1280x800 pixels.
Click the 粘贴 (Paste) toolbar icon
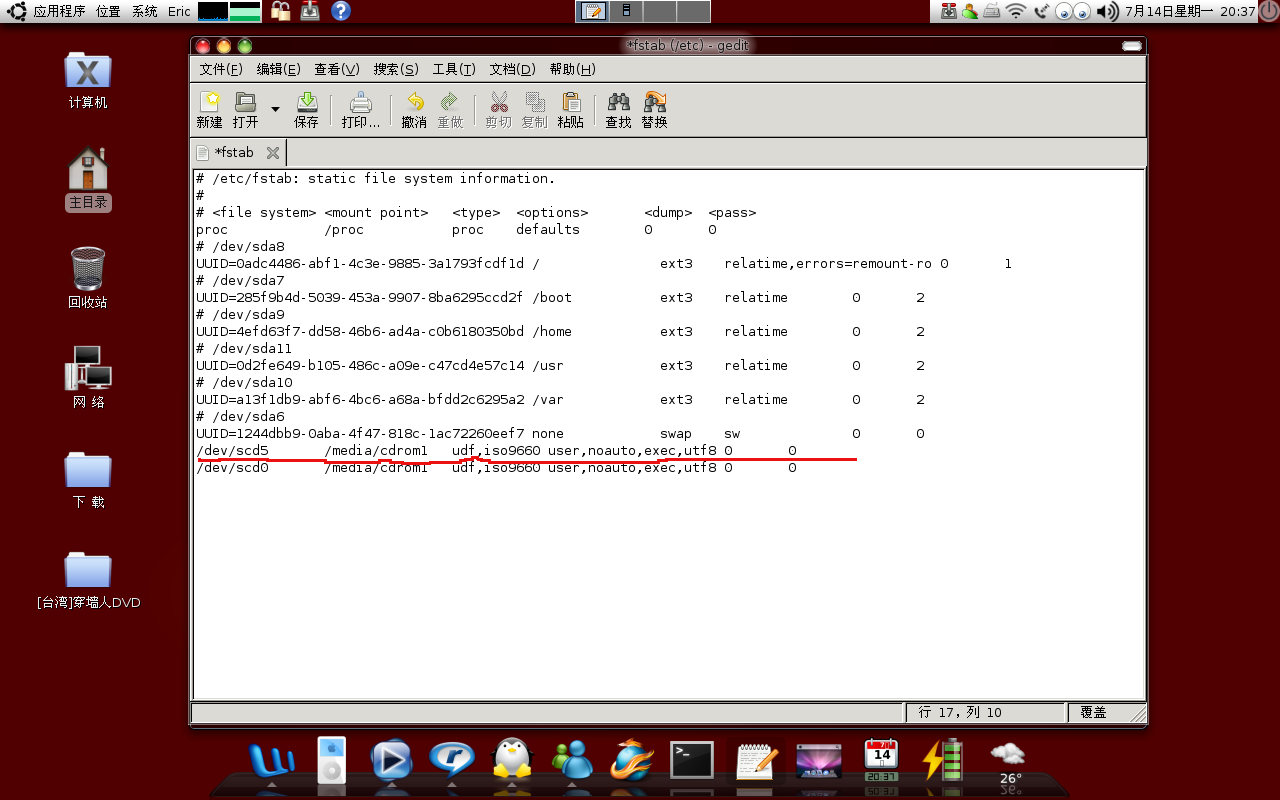571,110
